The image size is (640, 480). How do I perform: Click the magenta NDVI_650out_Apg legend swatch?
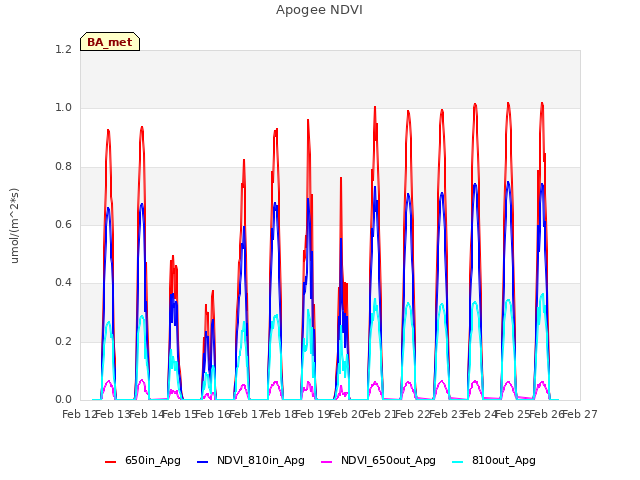point(327,462)
